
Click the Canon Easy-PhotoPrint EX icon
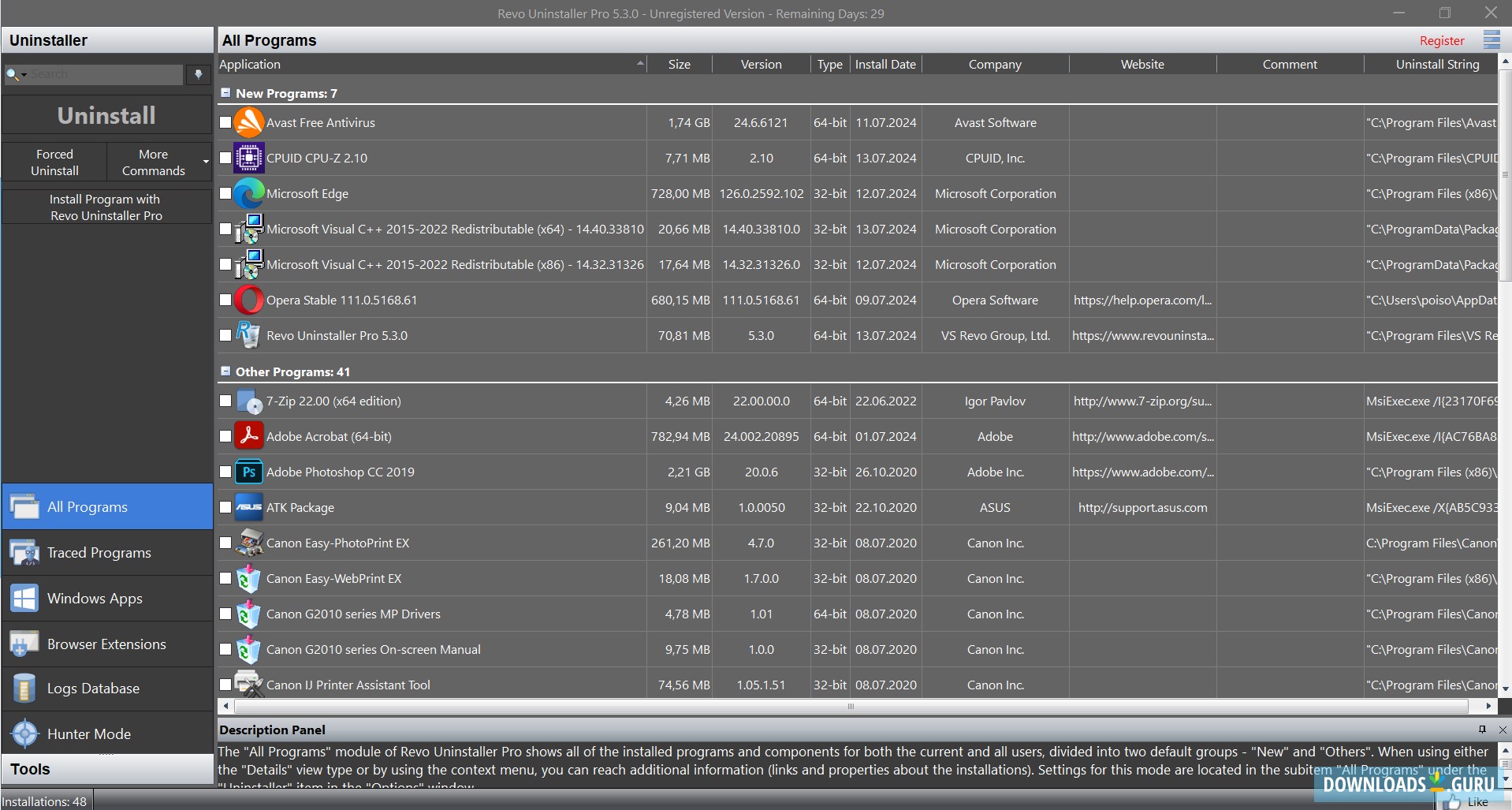pos(248,543)
